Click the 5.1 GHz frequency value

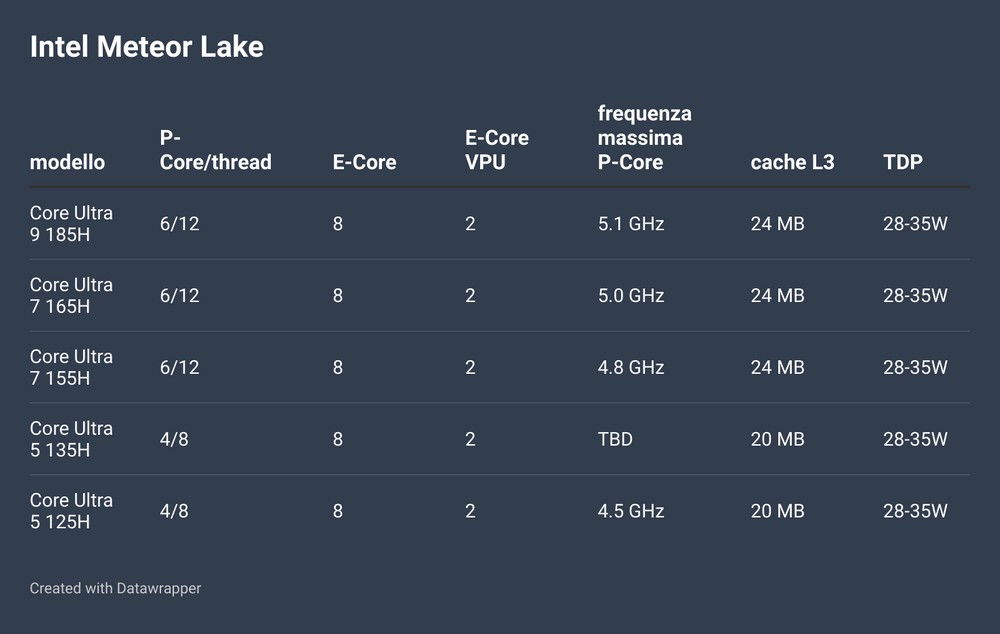tap(631, 224)
